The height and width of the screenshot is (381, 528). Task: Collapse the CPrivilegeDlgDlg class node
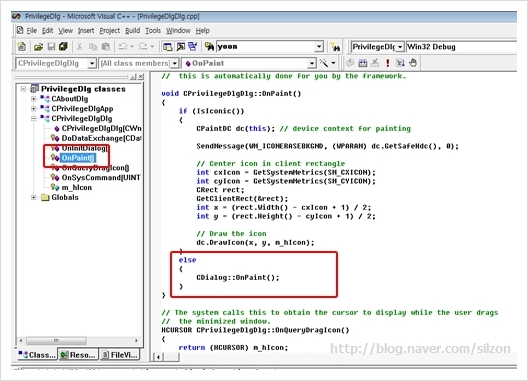tap(33, 118)
